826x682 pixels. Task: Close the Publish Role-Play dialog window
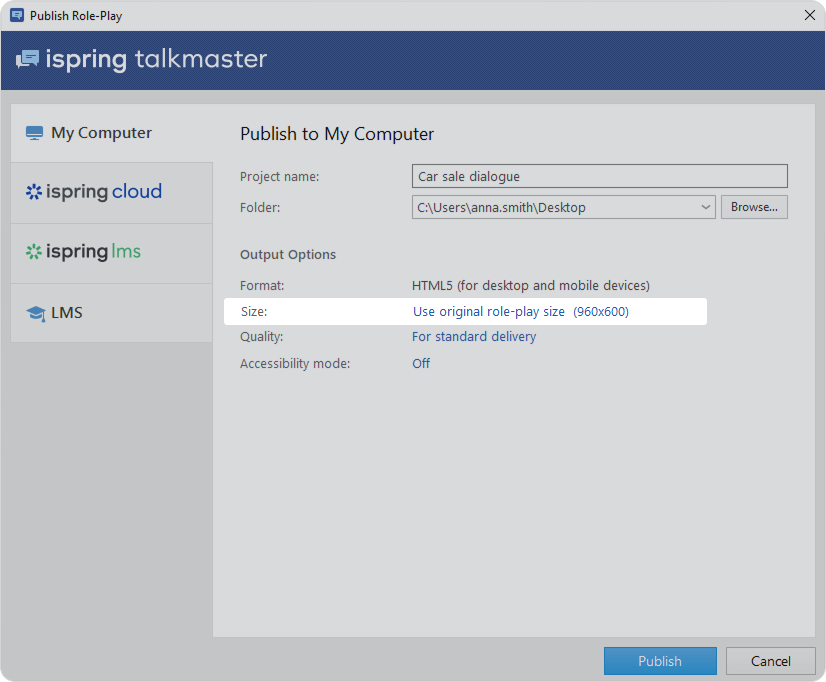tap(809, 15)
